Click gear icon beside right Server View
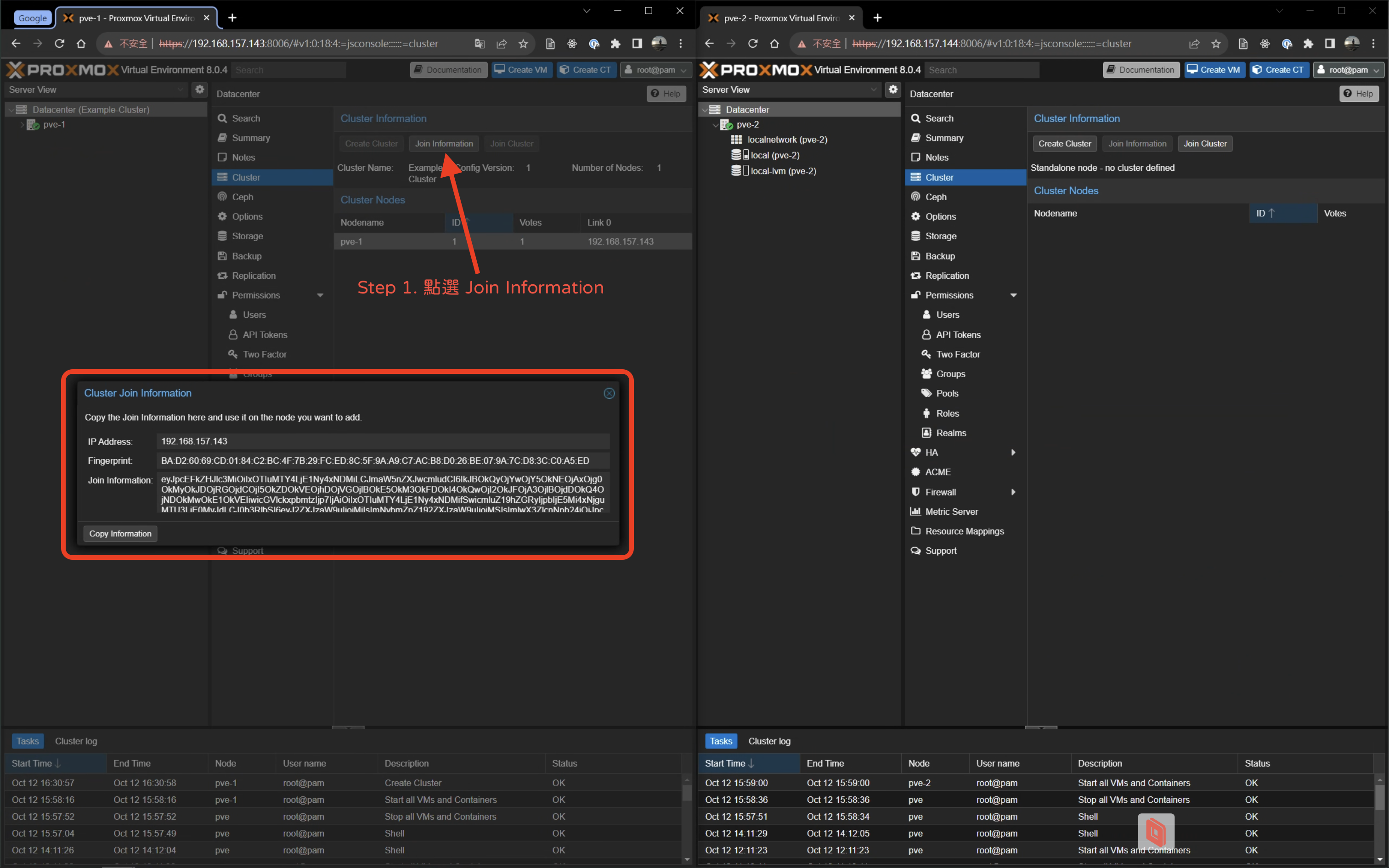The height and width of the screenshot is (868, 1389). pyautogui.click(x=892, y=90)
